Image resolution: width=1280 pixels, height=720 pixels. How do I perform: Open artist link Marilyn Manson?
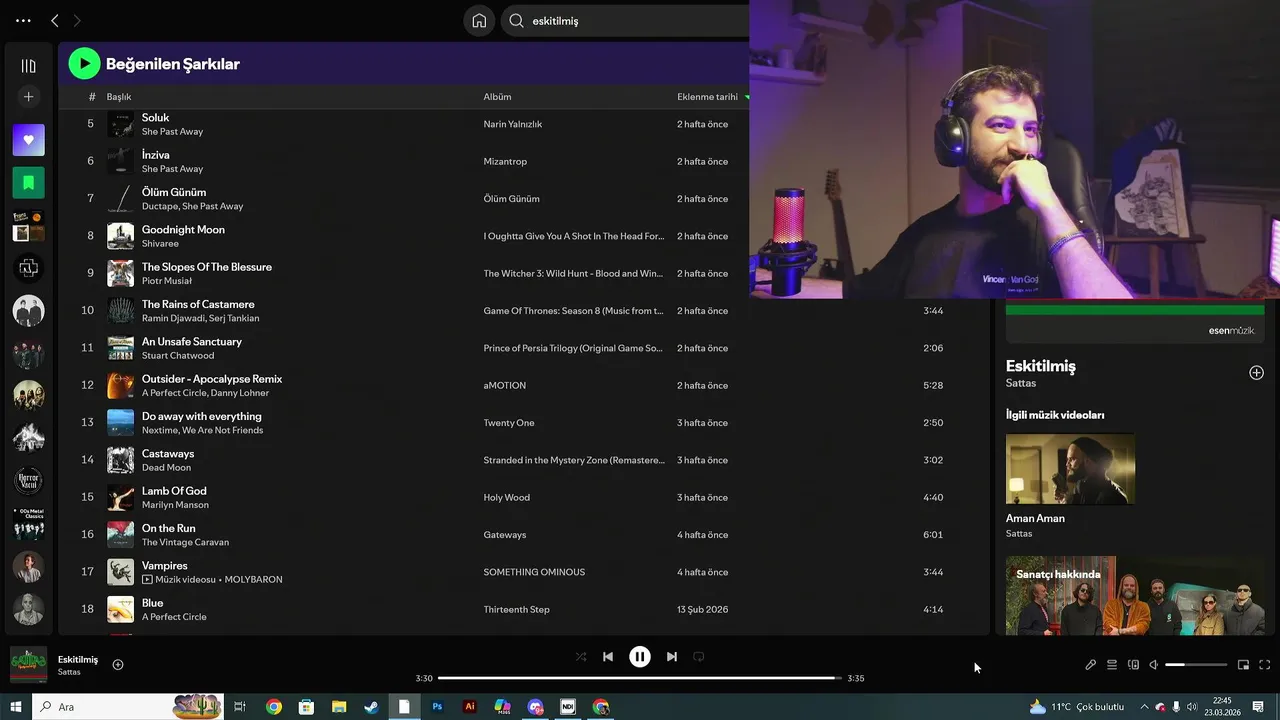[x=175, y=505]
